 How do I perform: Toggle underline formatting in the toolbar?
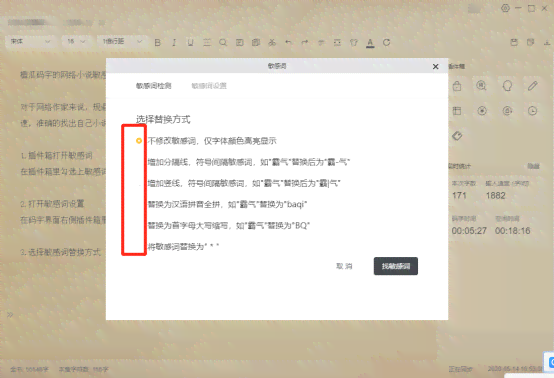[190, 43]
